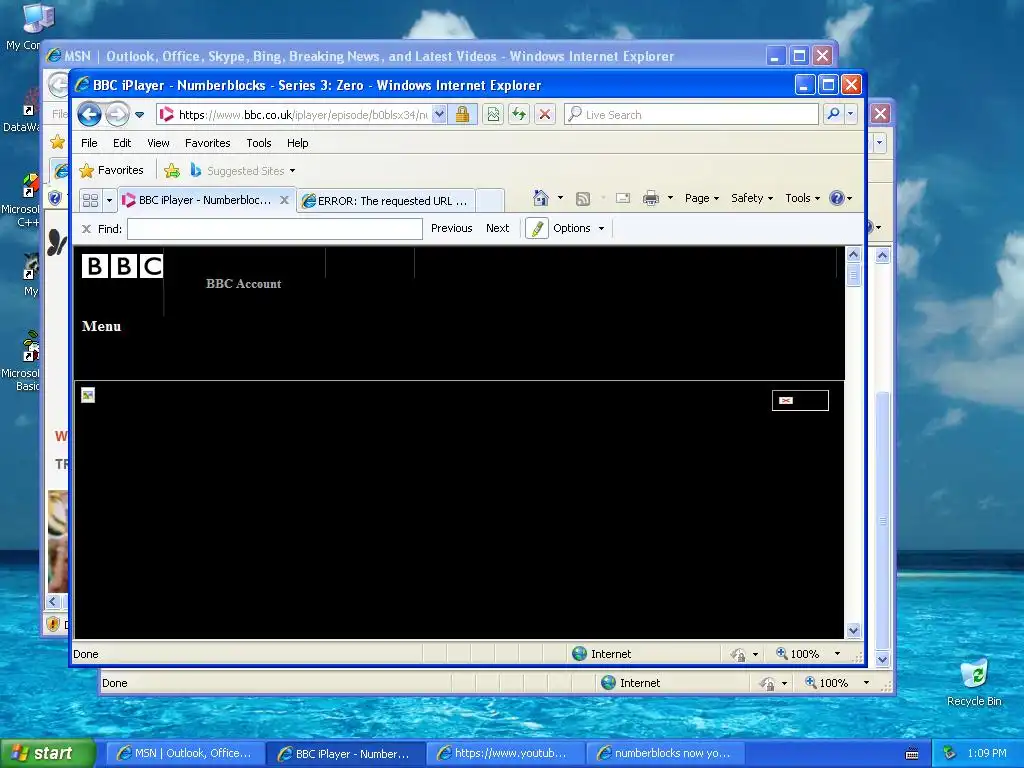The width and height of the screenshot is (1024, 768).
Task: Click the Start button
Action: 47,753
